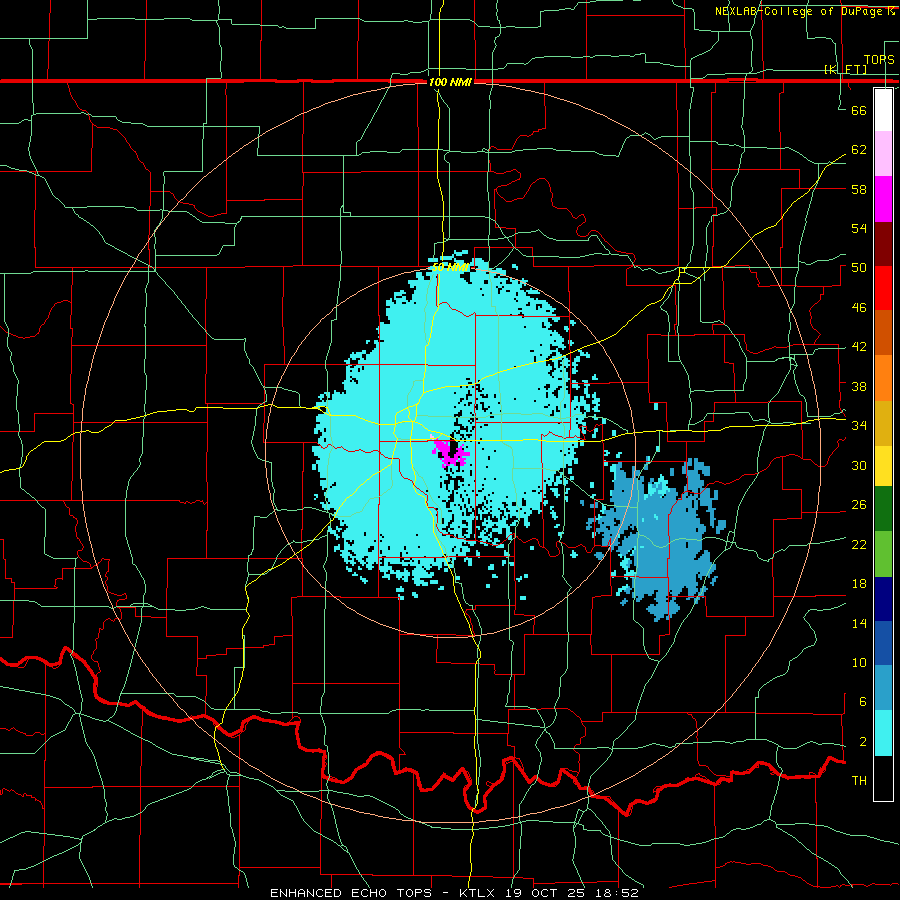Click the legend value "10"
Screen dimensions: 900x900
(x=859, y=662)
